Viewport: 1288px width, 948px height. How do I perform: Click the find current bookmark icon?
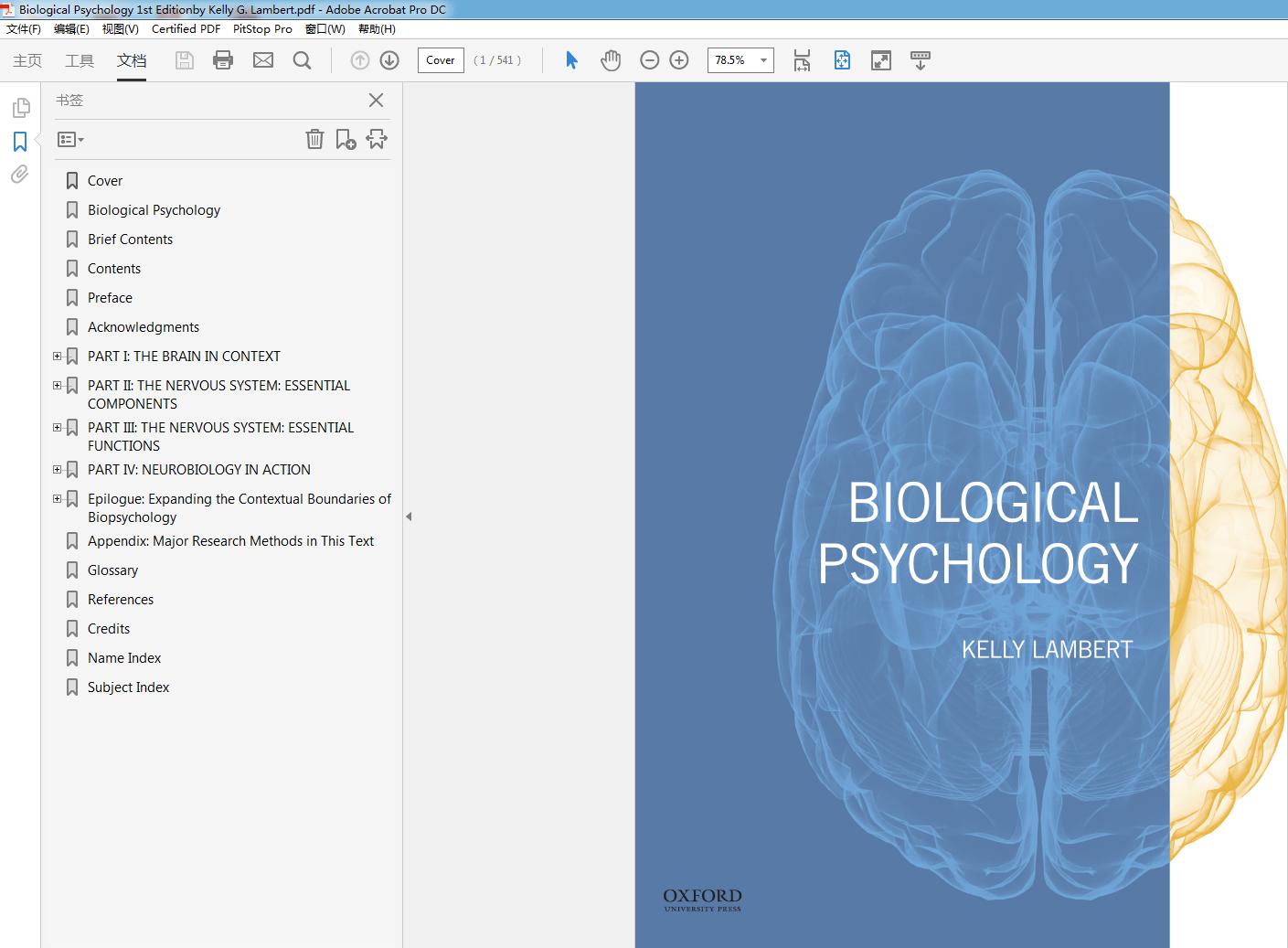point(377,139)
